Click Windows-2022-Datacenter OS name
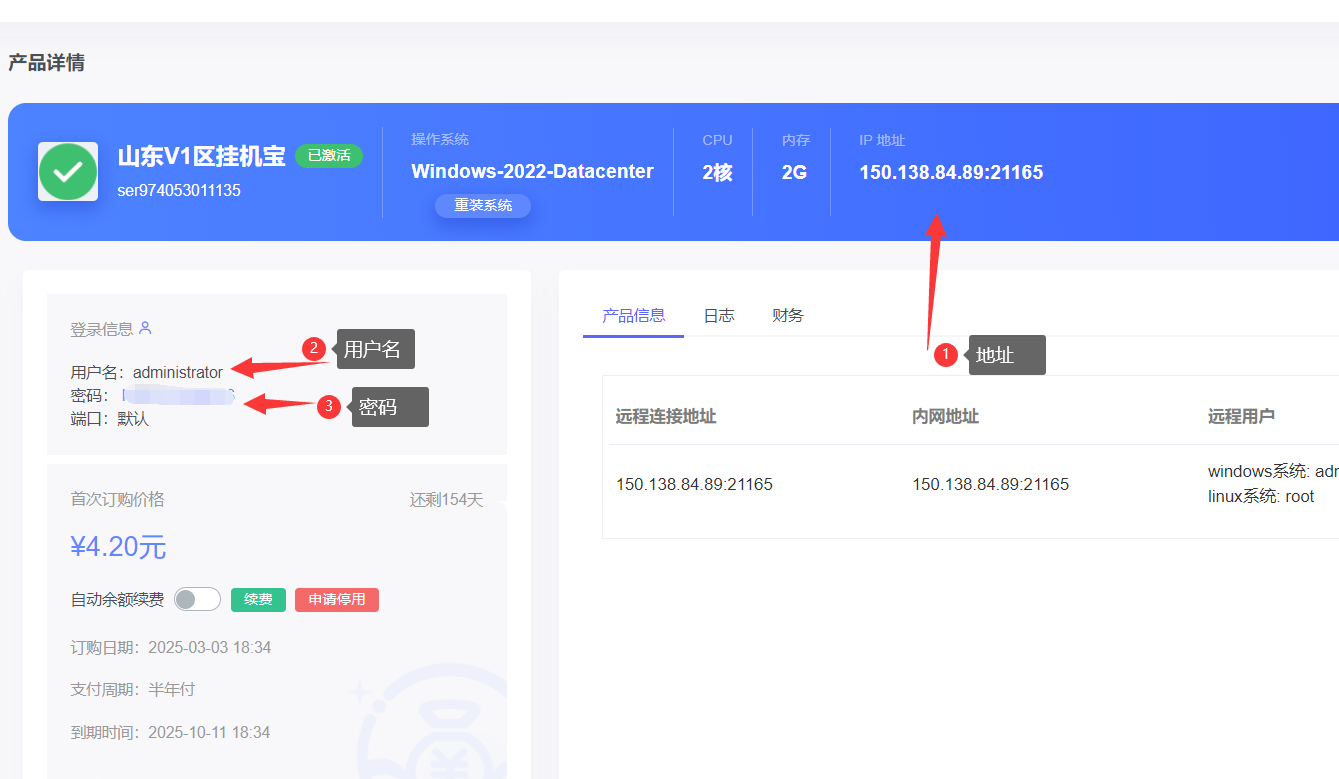1339x779 pixels. point(532,171)
